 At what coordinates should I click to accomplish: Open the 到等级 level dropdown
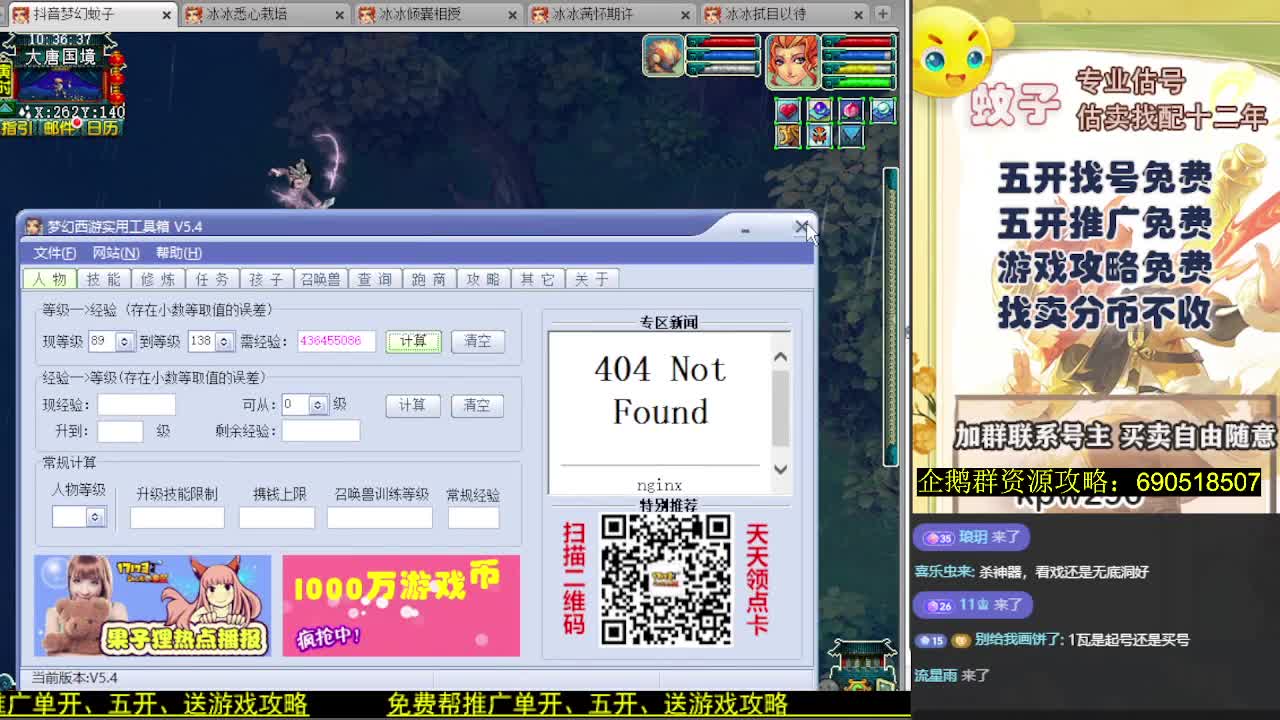tap(224, 342)
